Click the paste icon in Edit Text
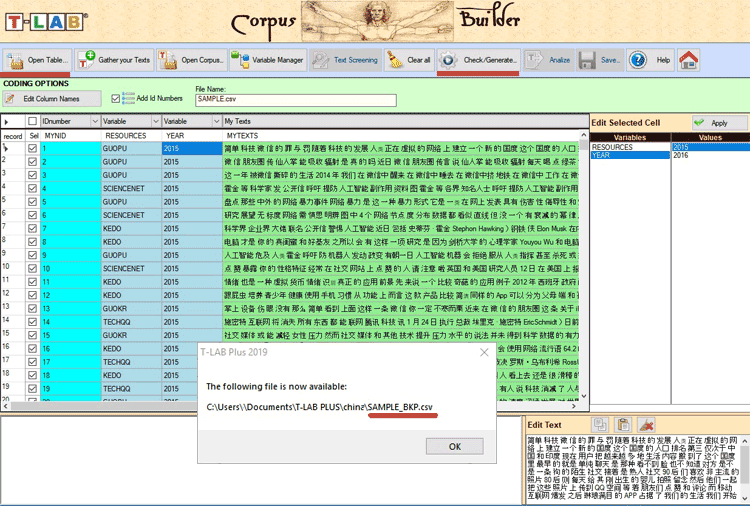This screenshot has width=750, height=506. coord(623,425)
